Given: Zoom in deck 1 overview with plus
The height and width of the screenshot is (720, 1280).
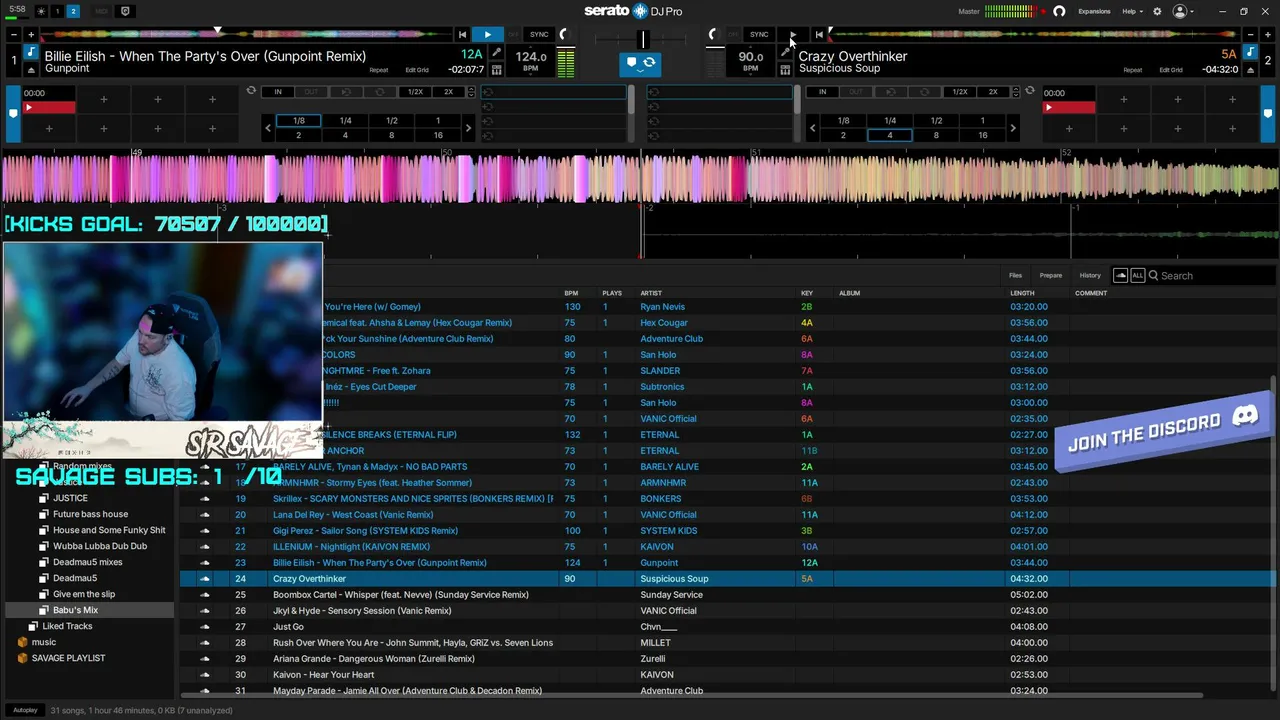Looking at the screenshot, I should [31, 35].
